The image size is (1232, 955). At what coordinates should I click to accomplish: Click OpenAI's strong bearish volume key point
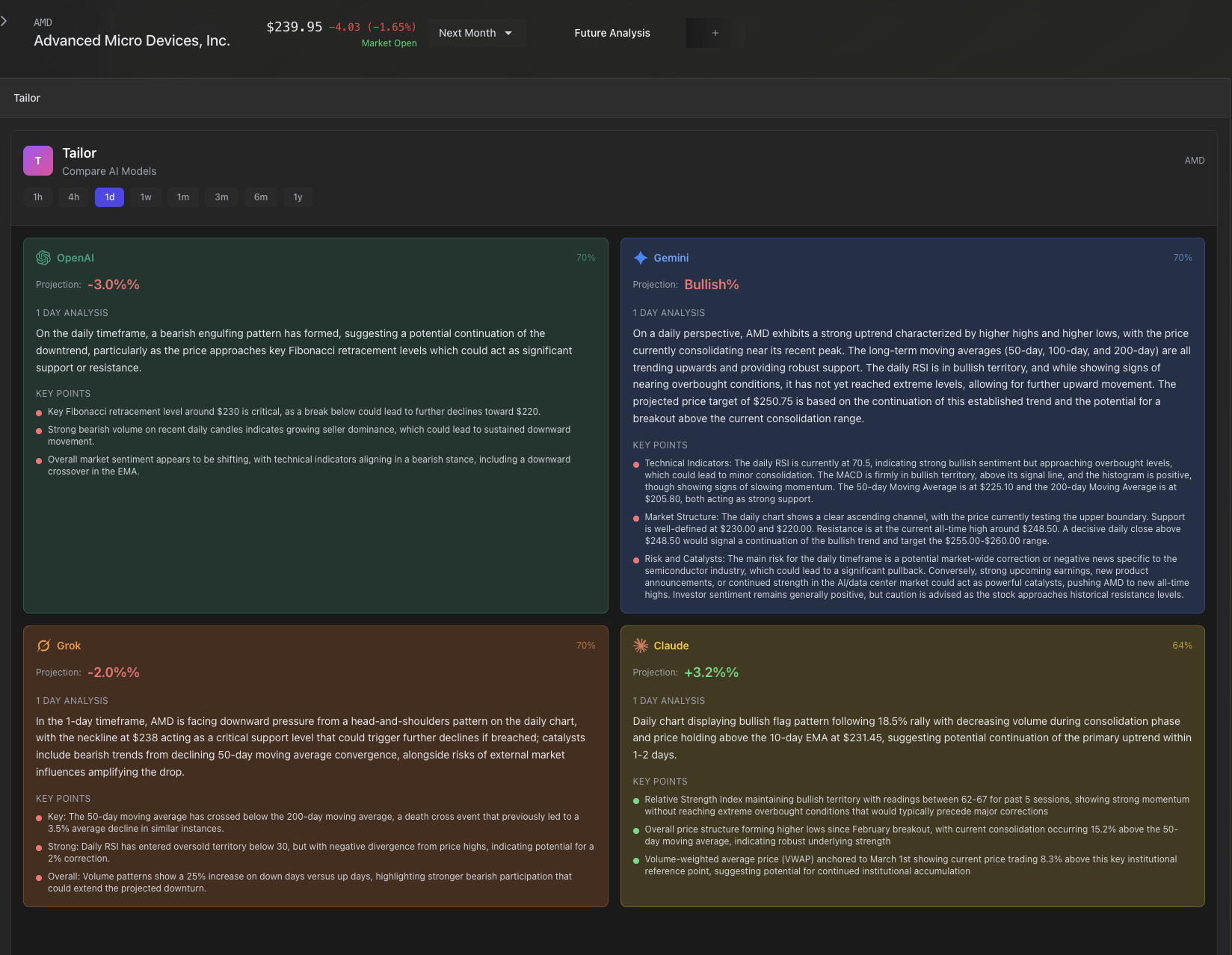(309, 436)
